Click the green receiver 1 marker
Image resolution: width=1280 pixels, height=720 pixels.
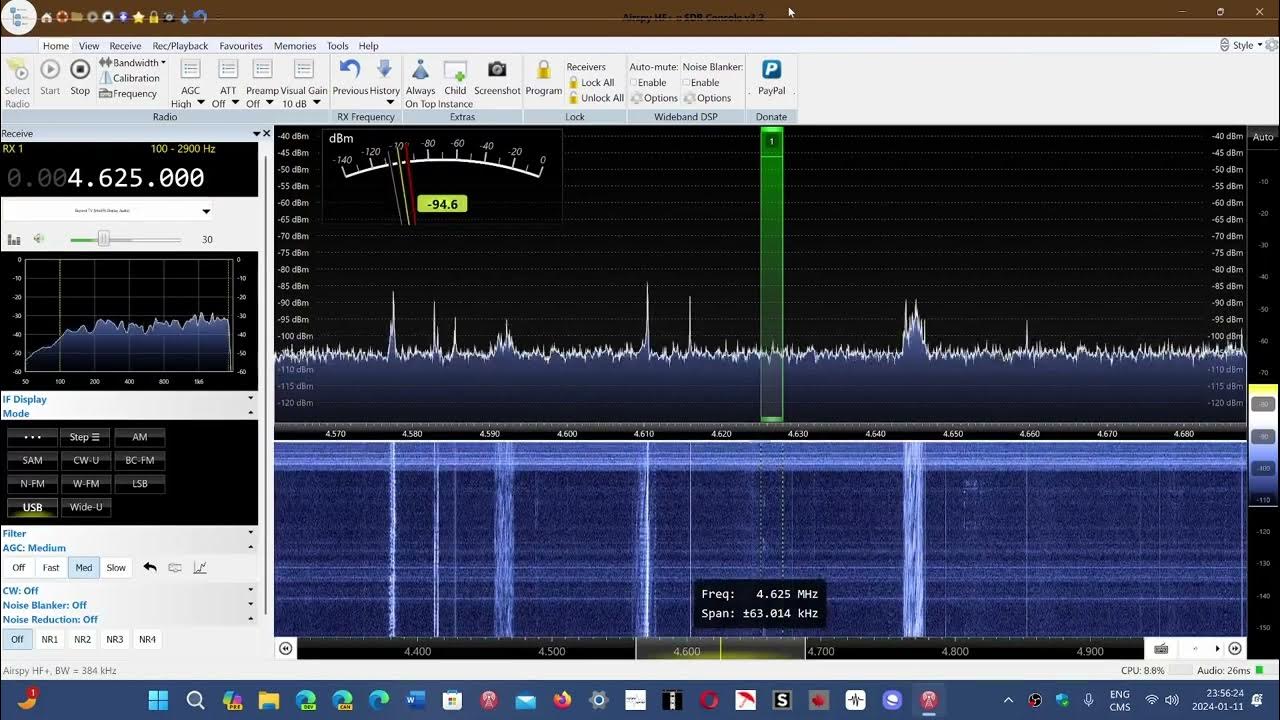pyautogui.click(x=771, y=141)
